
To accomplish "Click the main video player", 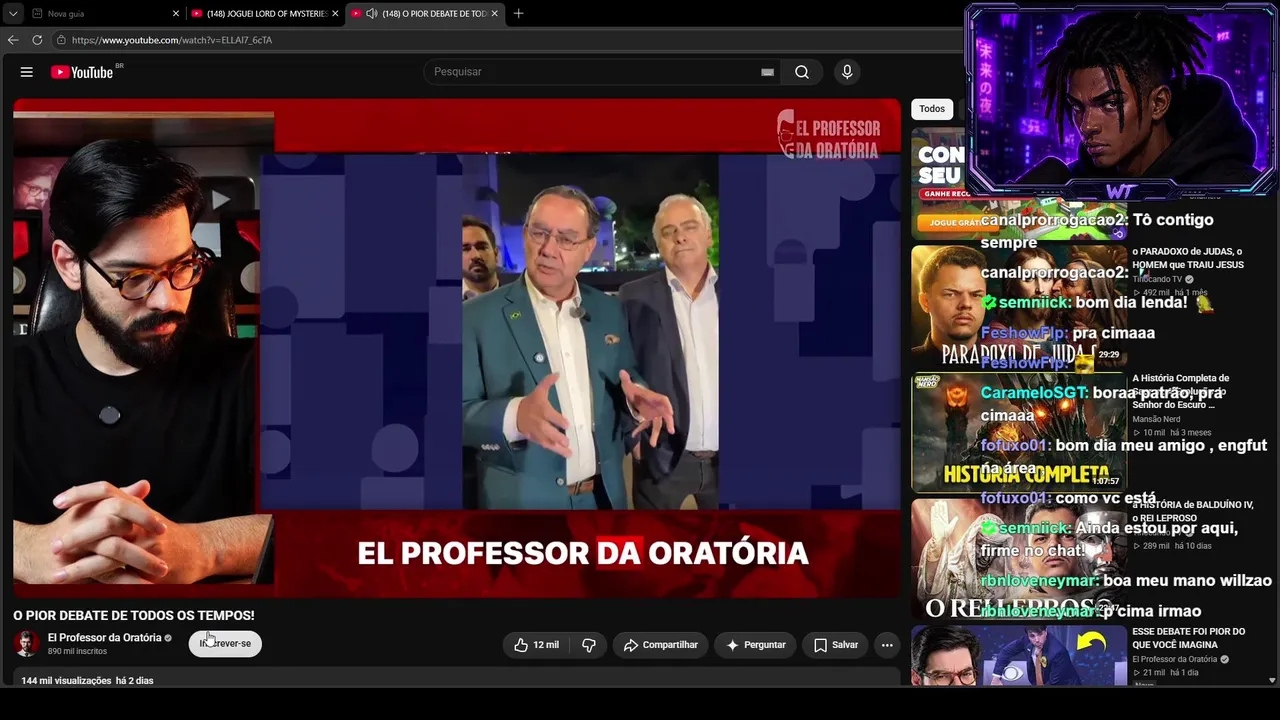I will pos(457,348).
